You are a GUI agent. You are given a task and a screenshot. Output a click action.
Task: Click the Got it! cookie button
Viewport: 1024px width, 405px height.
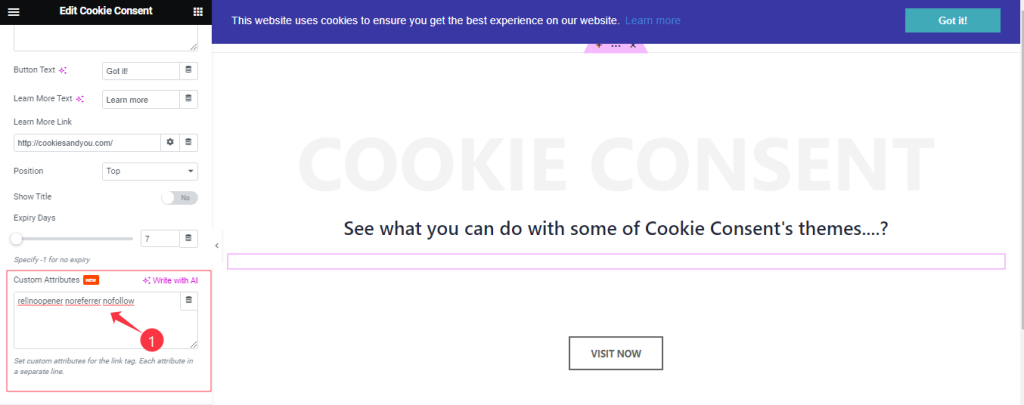click(x=952, y=20)
